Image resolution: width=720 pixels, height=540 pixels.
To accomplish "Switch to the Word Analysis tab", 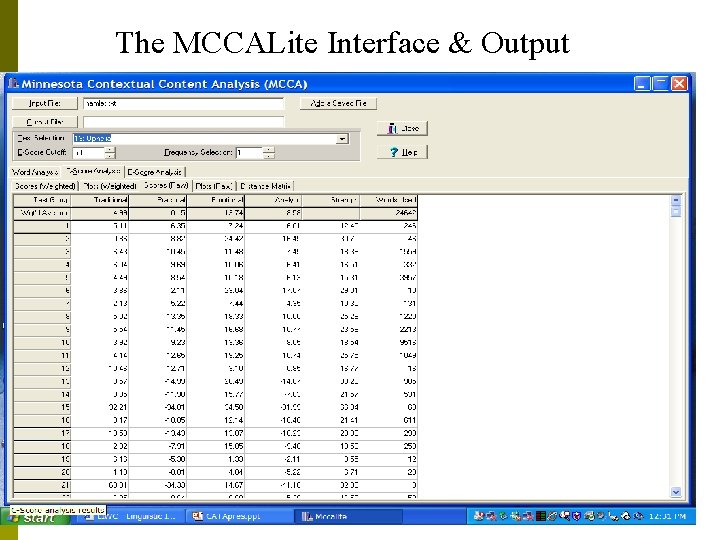I will pyautogui.click(x=35, y=172).
